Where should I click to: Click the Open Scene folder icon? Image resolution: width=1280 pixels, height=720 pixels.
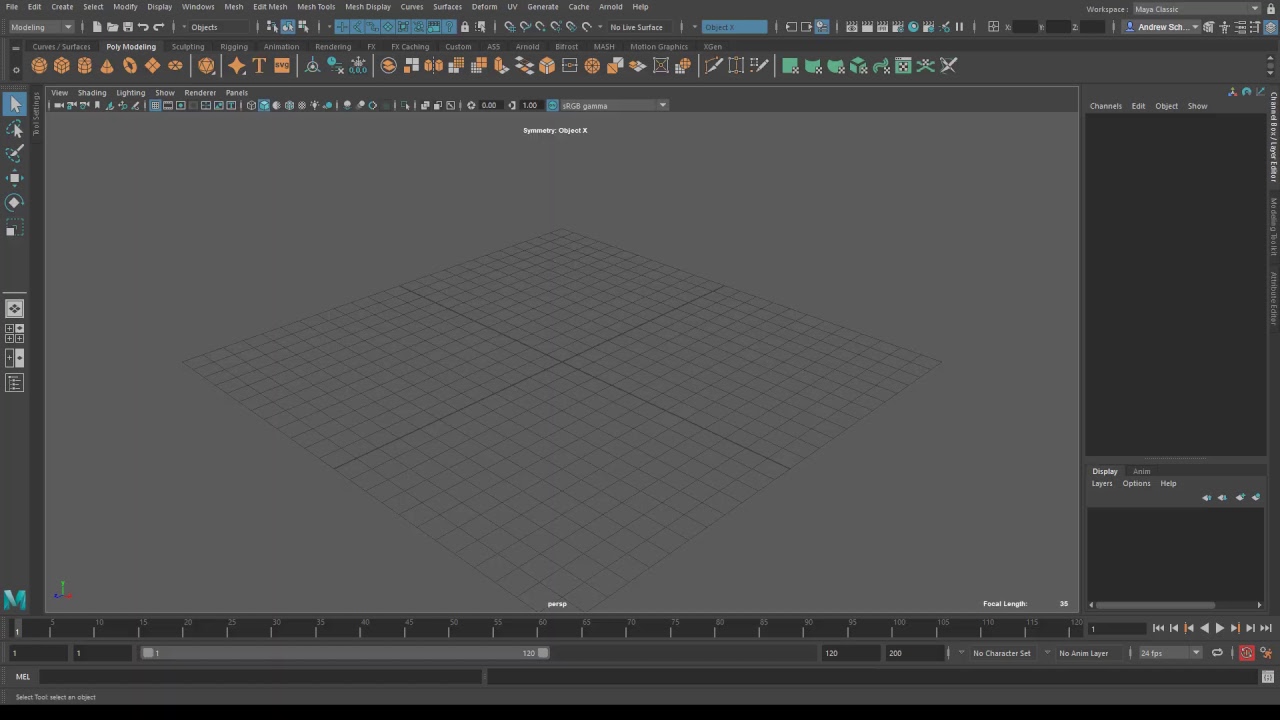click(x=112, y=27)
